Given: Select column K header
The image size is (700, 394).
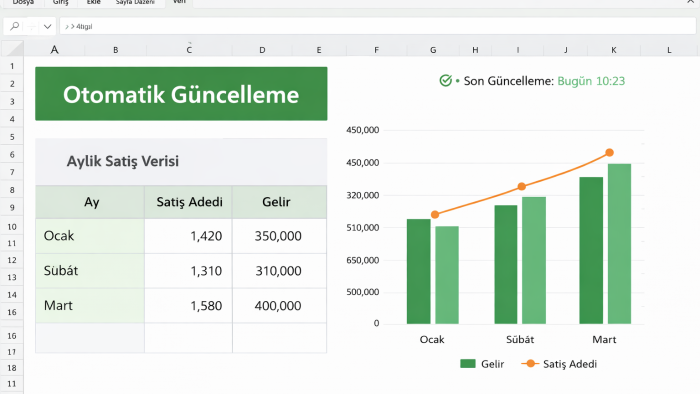Looking at the screenshot, I should (614, 50).
